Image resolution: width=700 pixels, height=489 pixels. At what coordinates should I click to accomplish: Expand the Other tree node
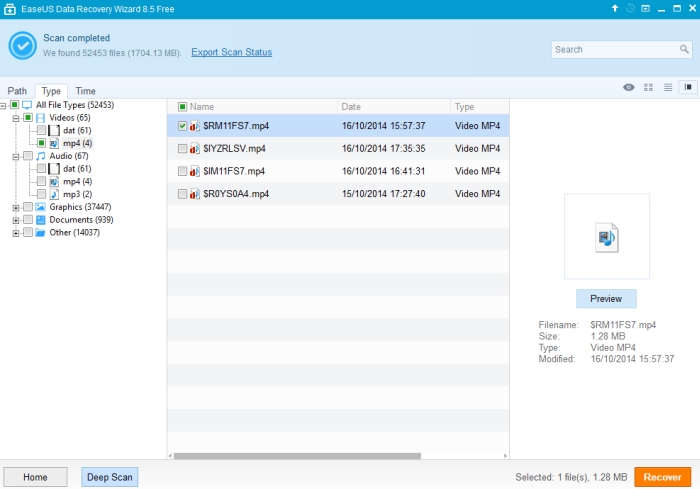(x=16, y=233)
